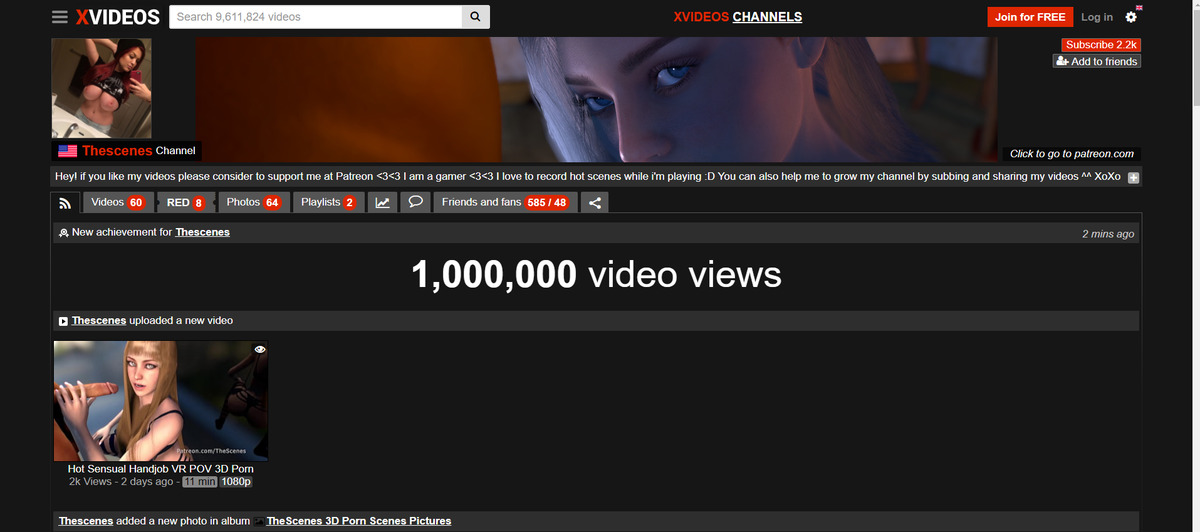Screen dimensions: 1200x532
Task: Open the channel statistics chart icon
Action: [x=382, y=203]
